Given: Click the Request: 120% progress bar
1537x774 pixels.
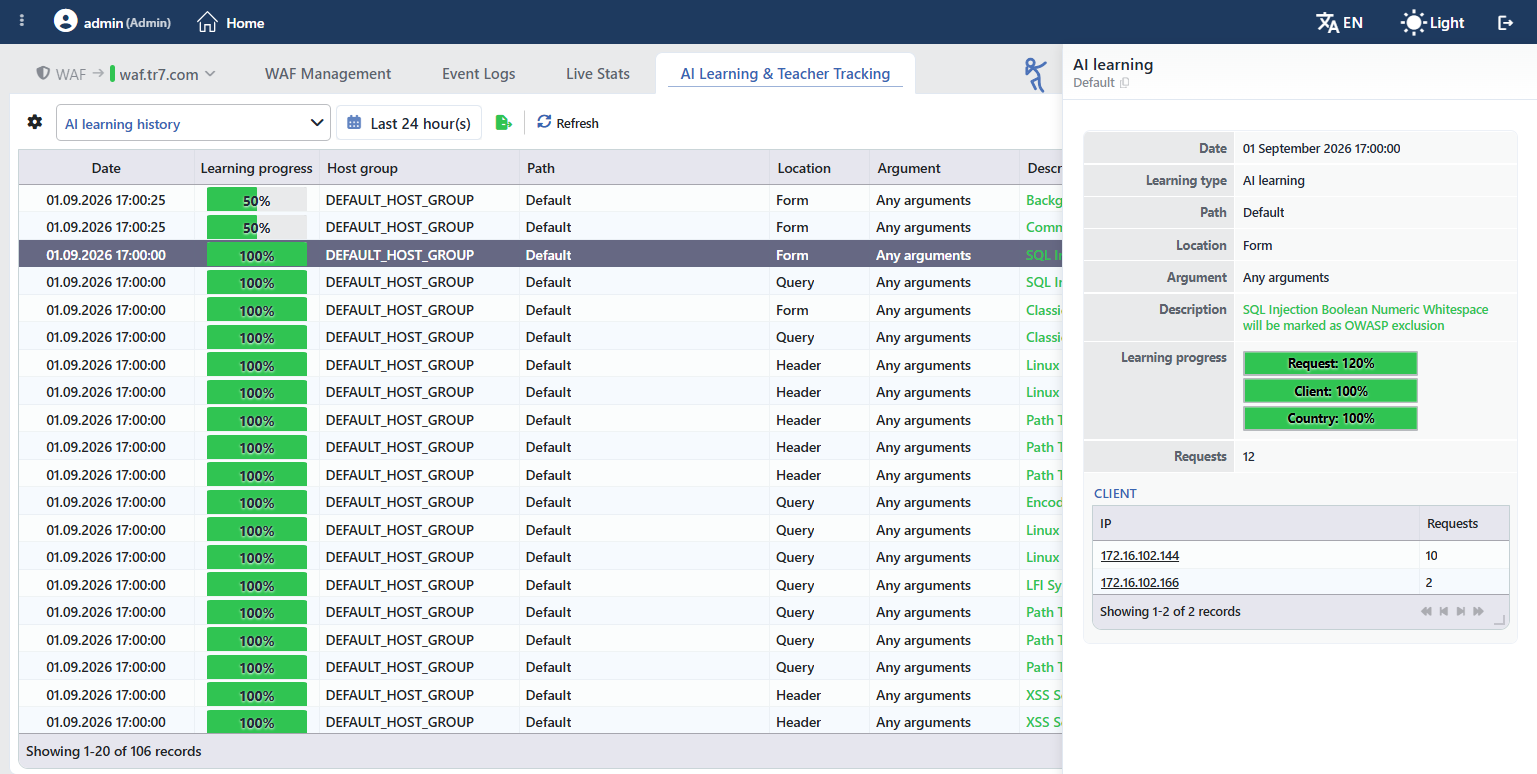Looking at the screenshot, I should tap(1330, 363).
